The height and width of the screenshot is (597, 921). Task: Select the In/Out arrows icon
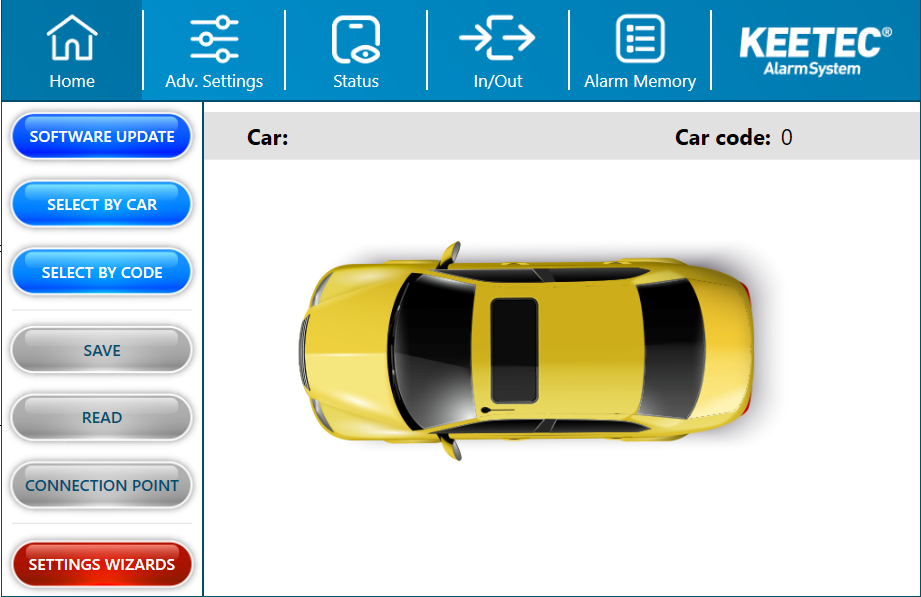coord(498,38)
